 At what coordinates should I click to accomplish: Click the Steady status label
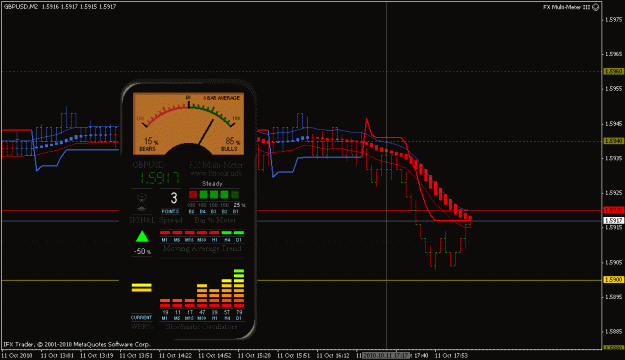212,184
